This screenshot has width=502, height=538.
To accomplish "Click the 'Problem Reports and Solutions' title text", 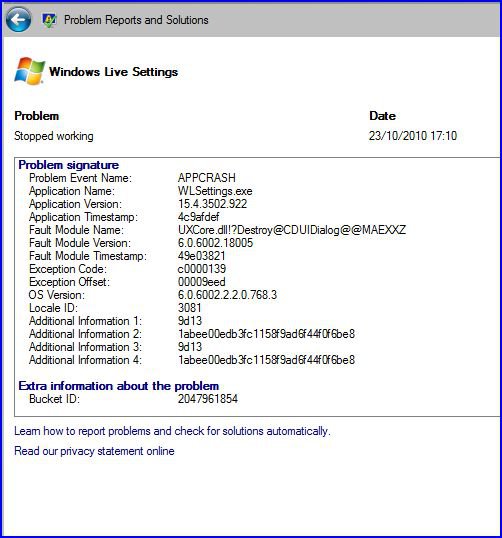I will [136, 20].
